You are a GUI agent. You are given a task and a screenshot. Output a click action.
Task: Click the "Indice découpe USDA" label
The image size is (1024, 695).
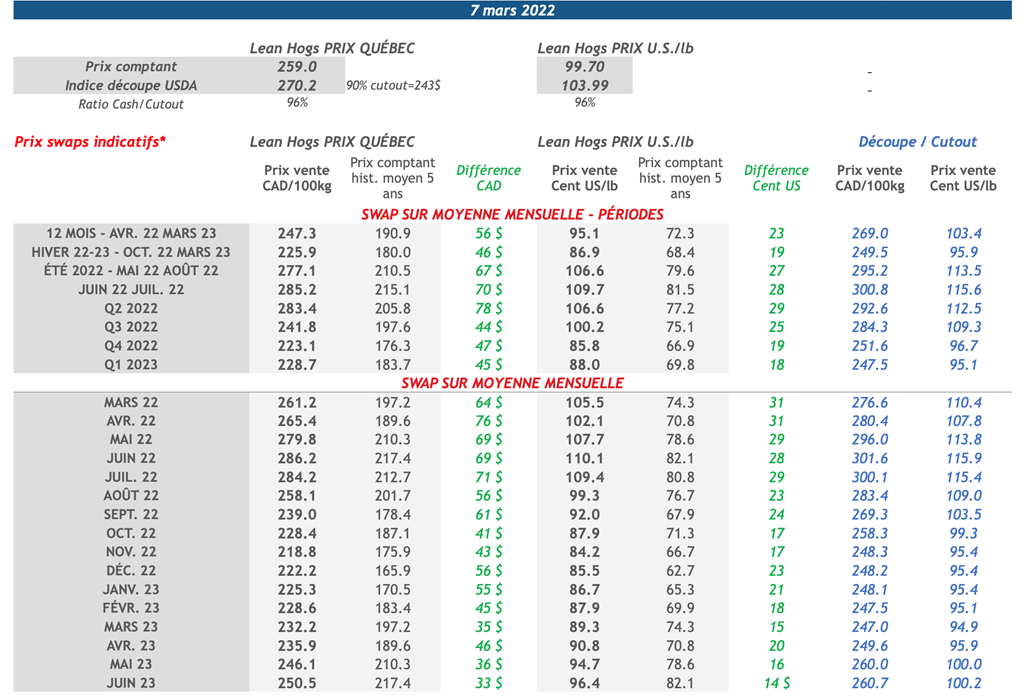(131, 86)
